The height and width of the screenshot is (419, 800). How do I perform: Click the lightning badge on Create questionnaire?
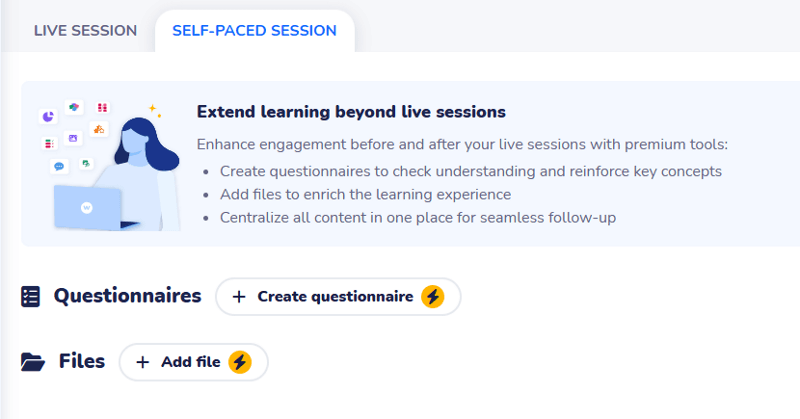[432, 296]
